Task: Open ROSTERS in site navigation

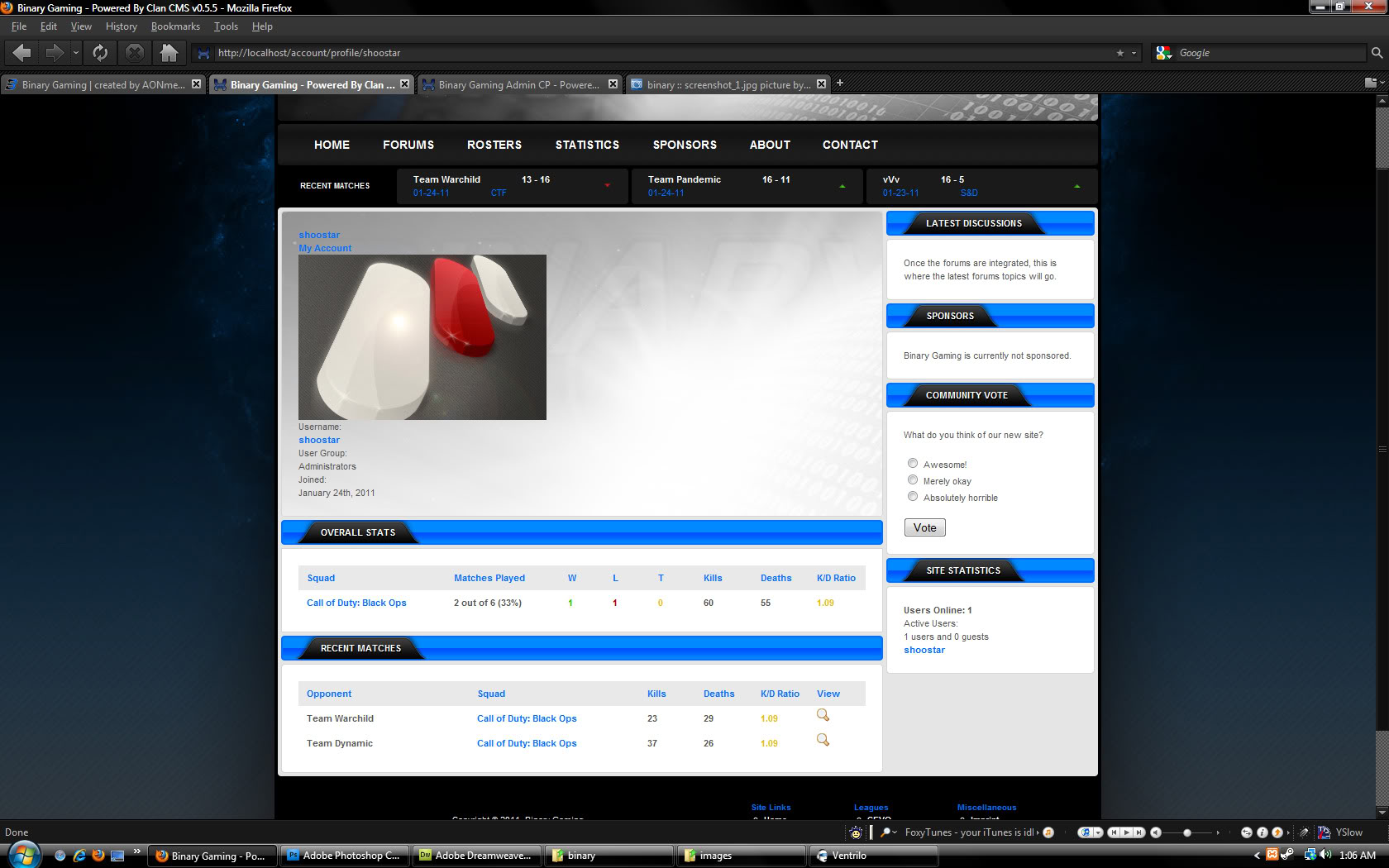Action: click(494, 145)
